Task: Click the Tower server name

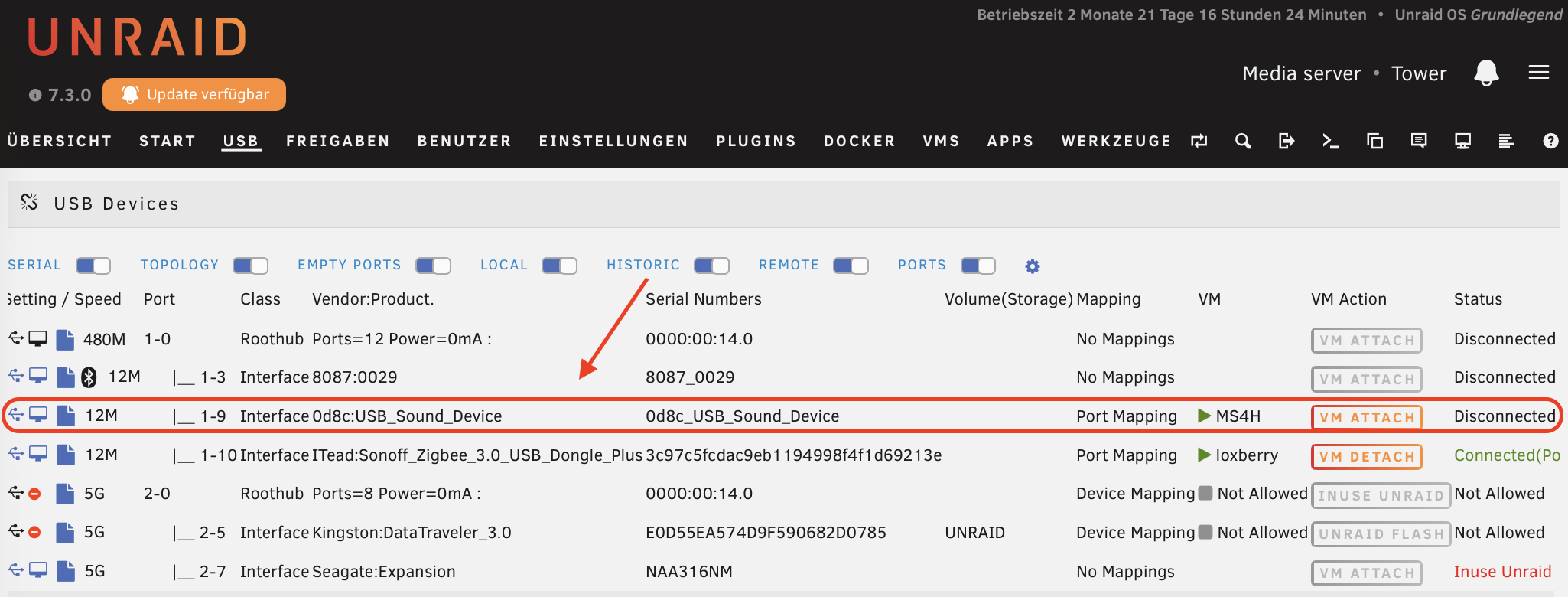Action: pos(1419,73)
